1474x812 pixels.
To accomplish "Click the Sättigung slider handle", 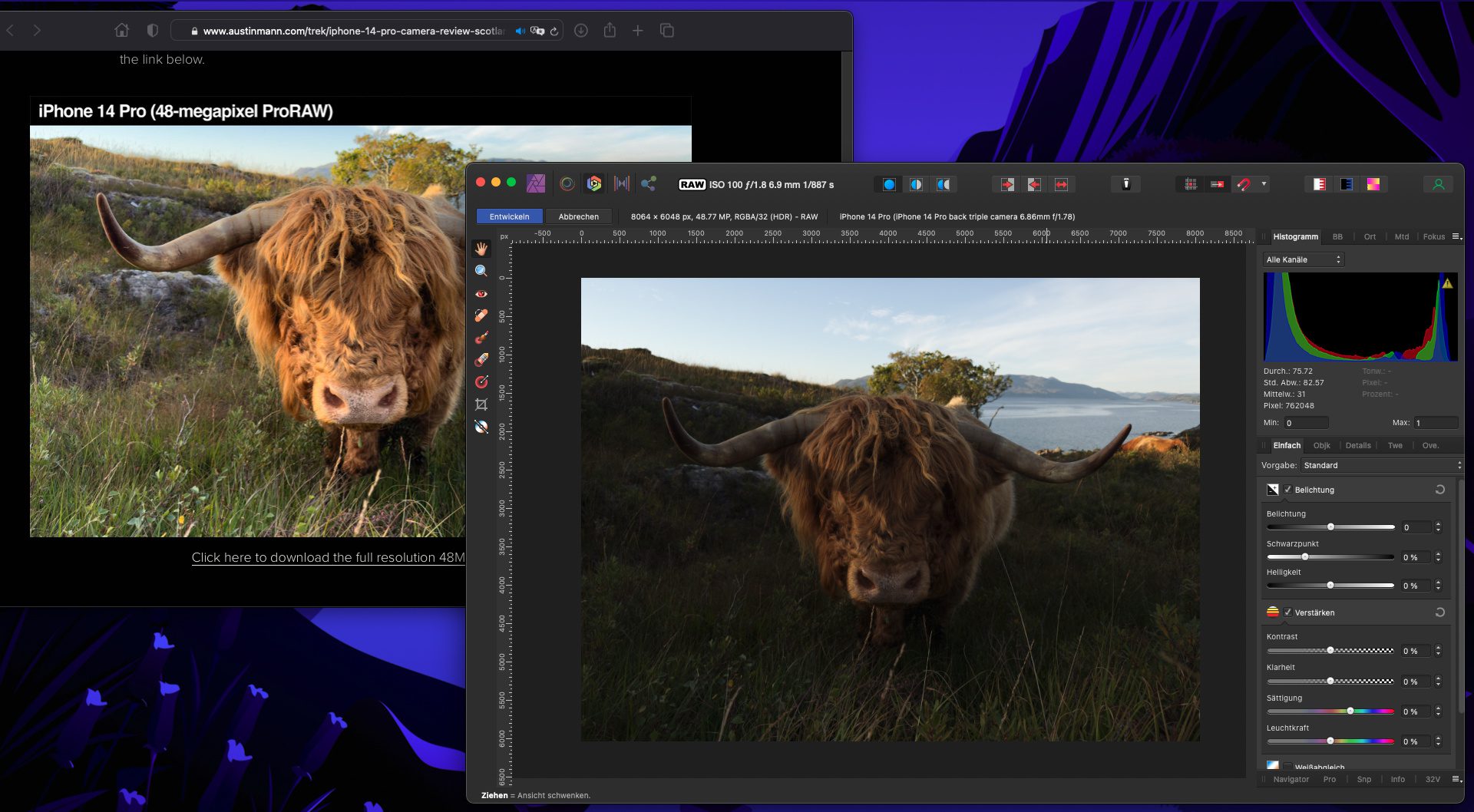I will [x=1350, y=711].
